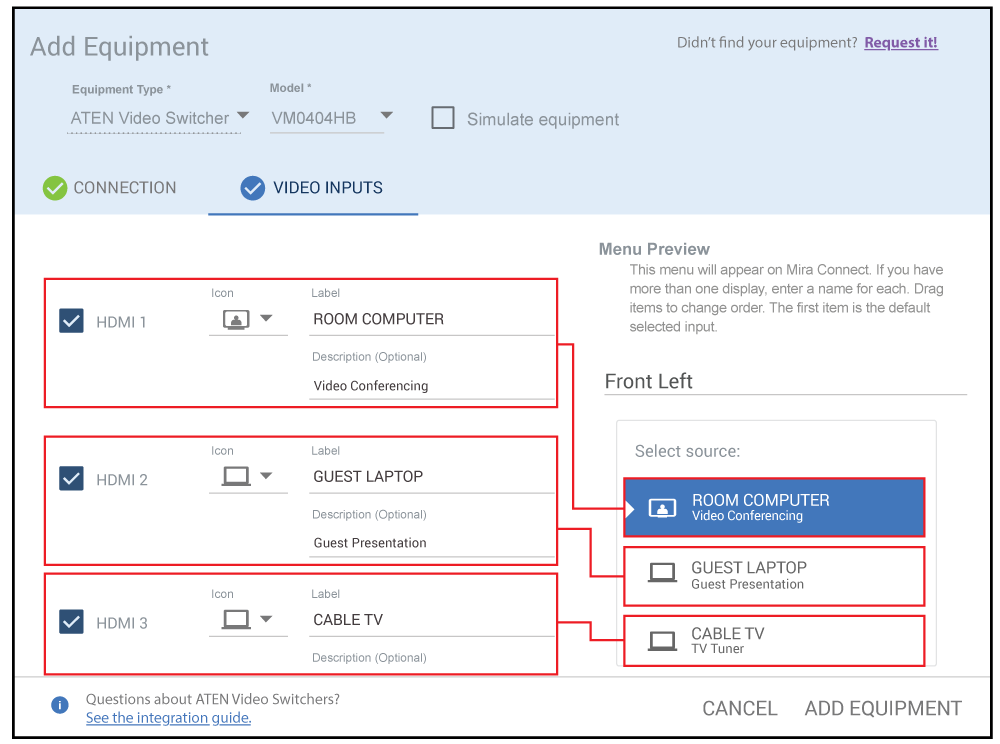1000x744 pixels.
Task: Uncheck the HDMI 1 input checkbox
Action: pyautogui.click(x=71, y=321)
